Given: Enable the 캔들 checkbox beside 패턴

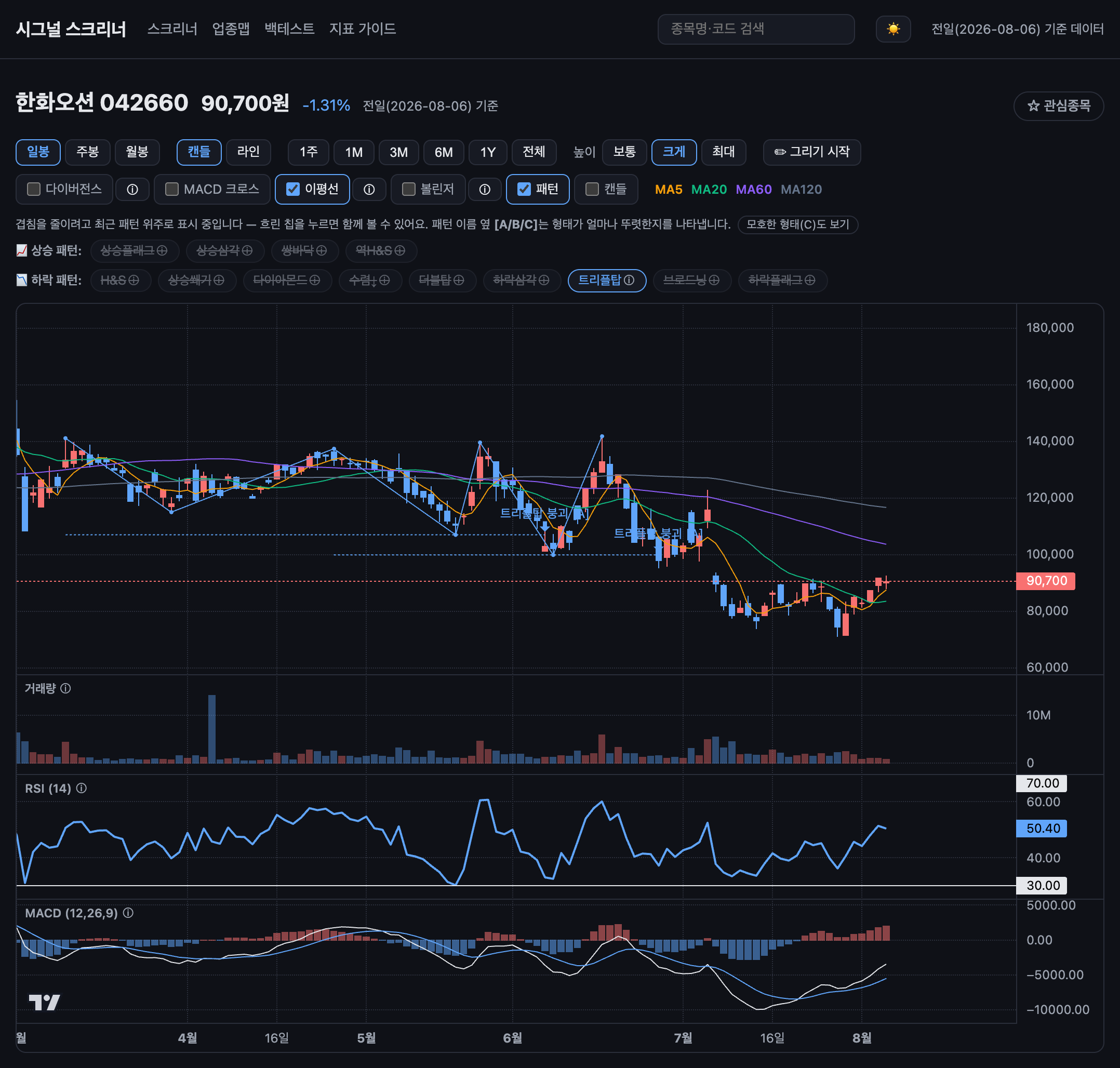Looking at the screenshot, I should pos(592,189).
